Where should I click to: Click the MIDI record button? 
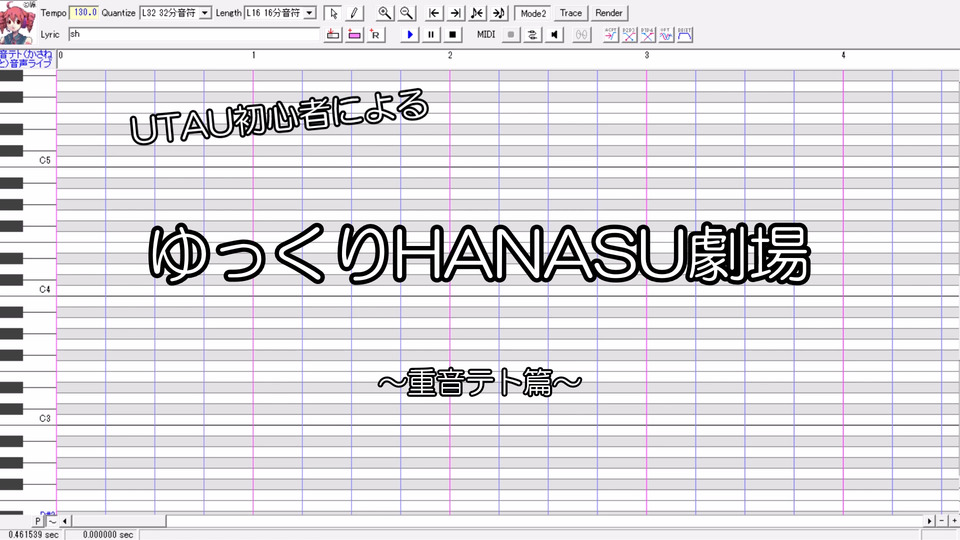pos(511,35)
